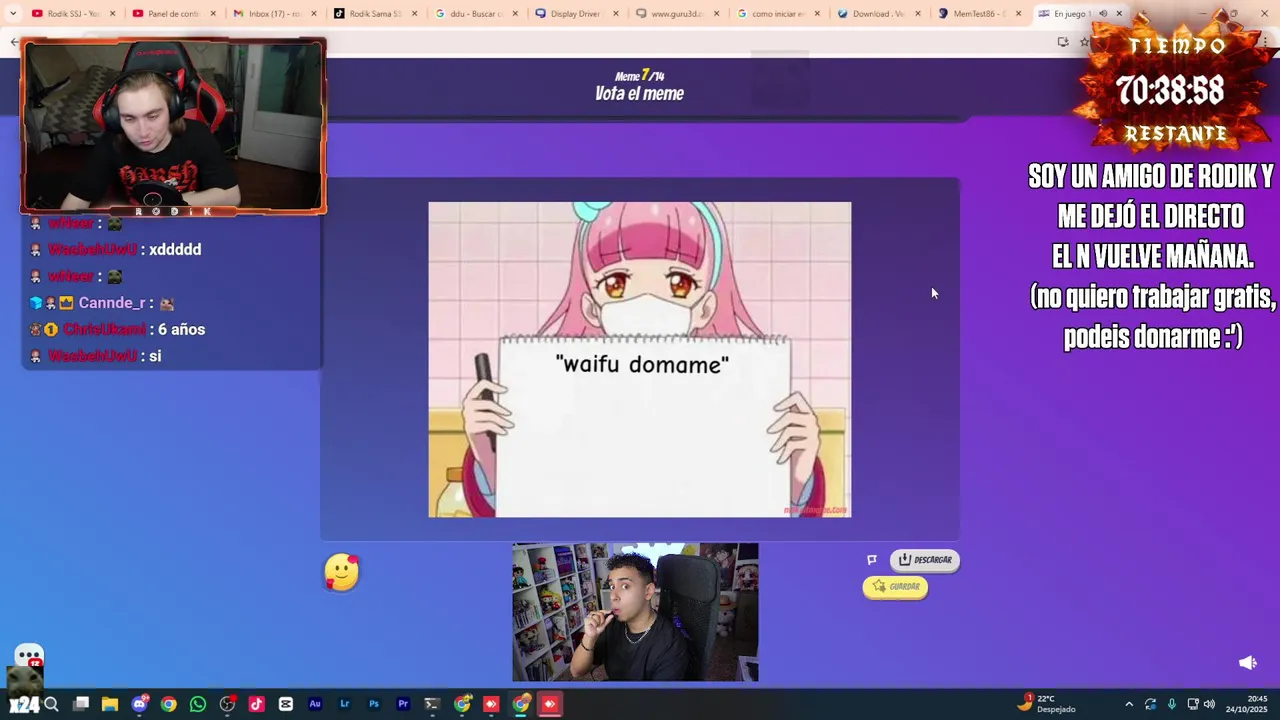
Task: Close the MemTest86 tab
Action: [1018, 14]
